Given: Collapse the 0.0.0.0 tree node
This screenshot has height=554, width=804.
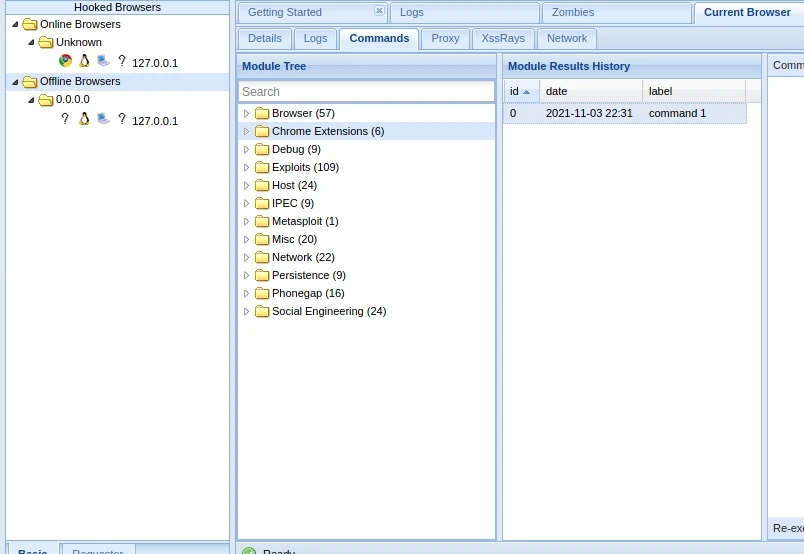Looking at the screenshot, I should coord(31,100).
